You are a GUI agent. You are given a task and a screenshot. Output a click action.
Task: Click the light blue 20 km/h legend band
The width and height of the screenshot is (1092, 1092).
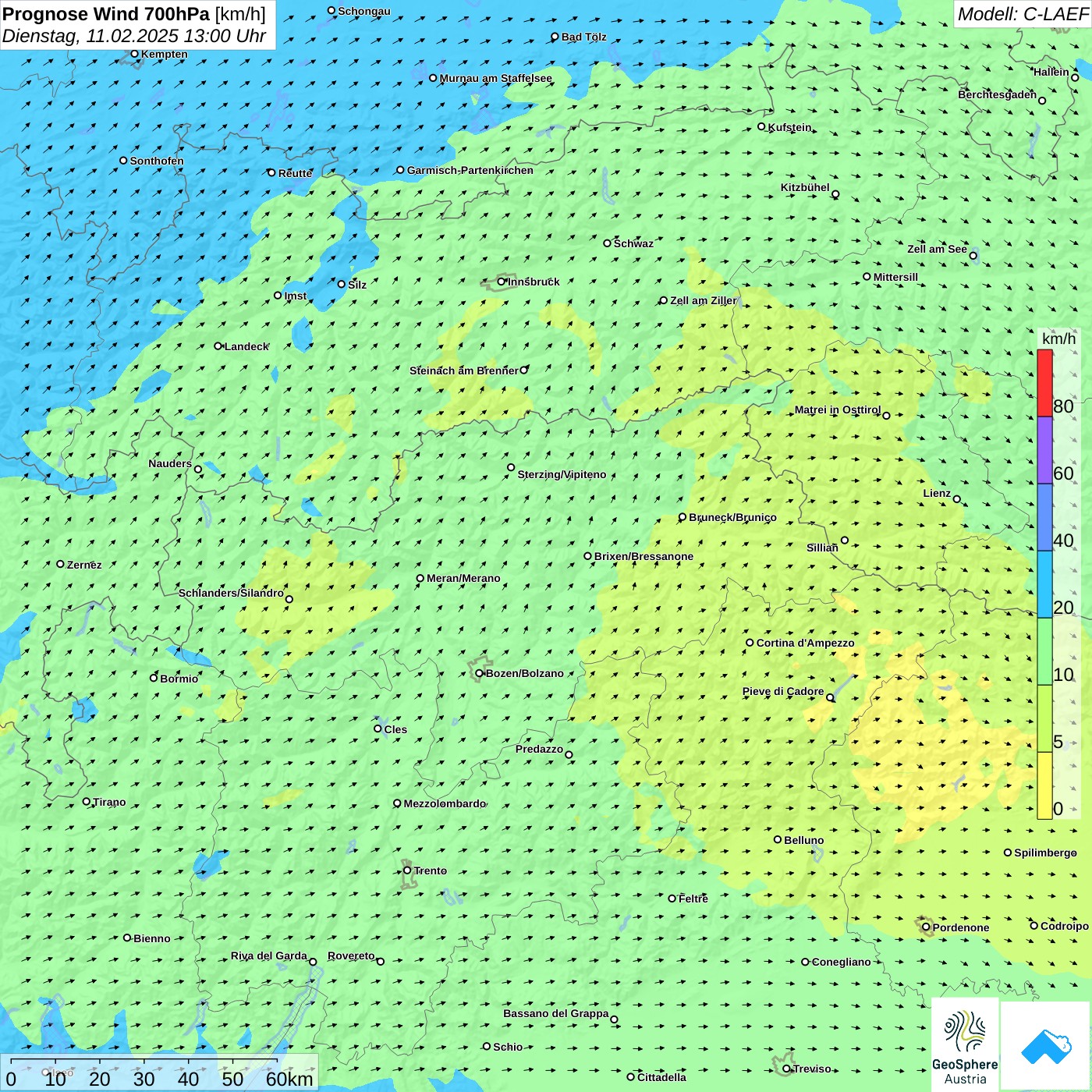tap(1044, 584)
